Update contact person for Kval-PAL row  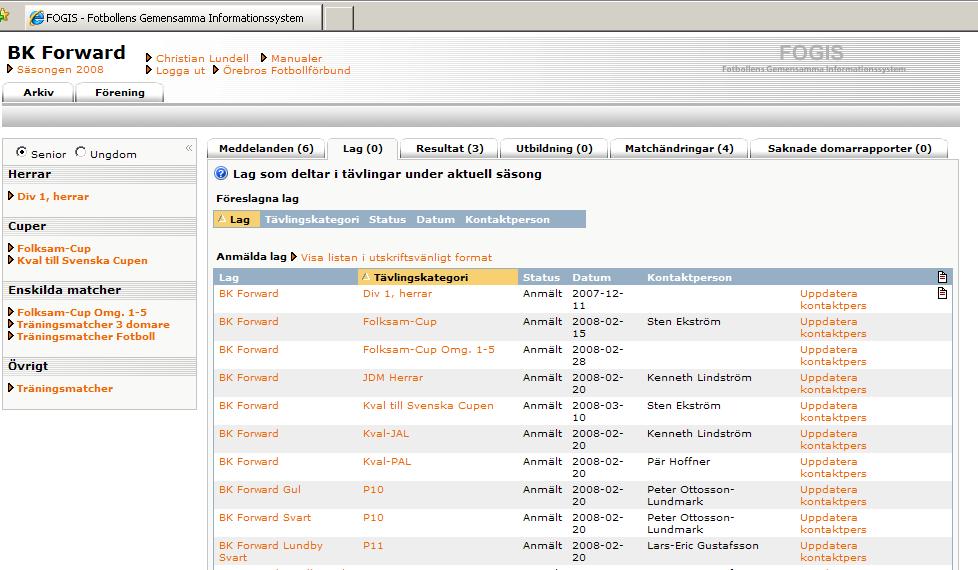[x=833, y=468]
